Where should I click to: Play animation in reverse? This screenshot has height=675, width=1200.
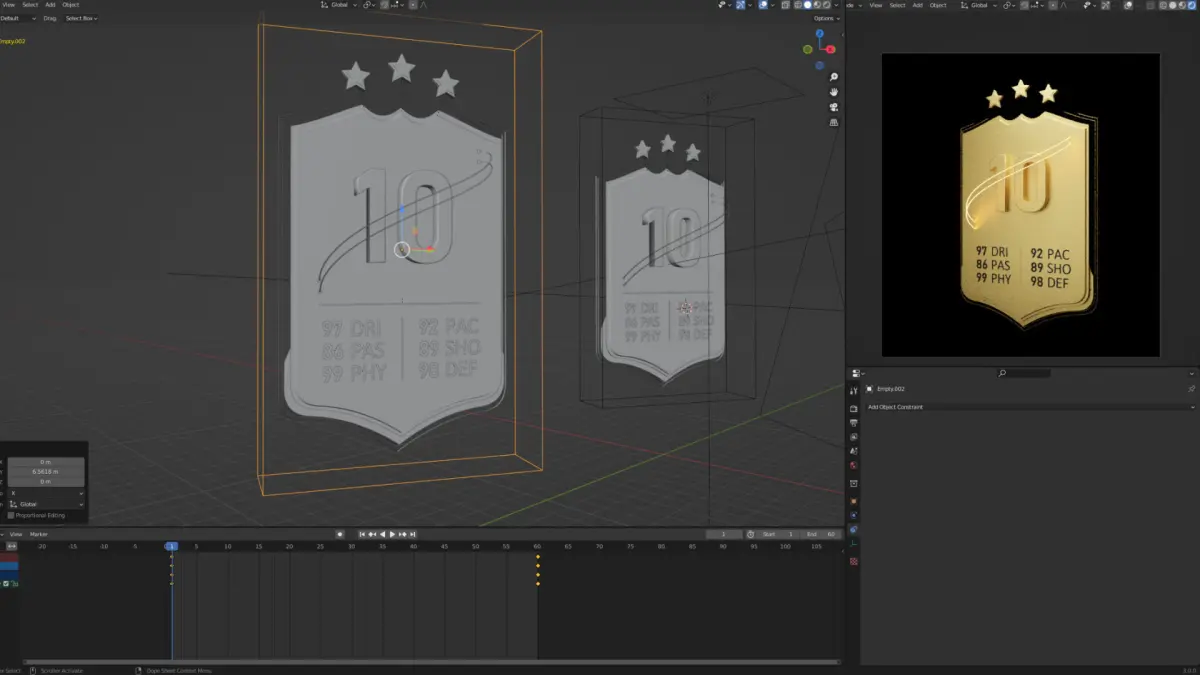pyautogui.click(x=382, y=534)
